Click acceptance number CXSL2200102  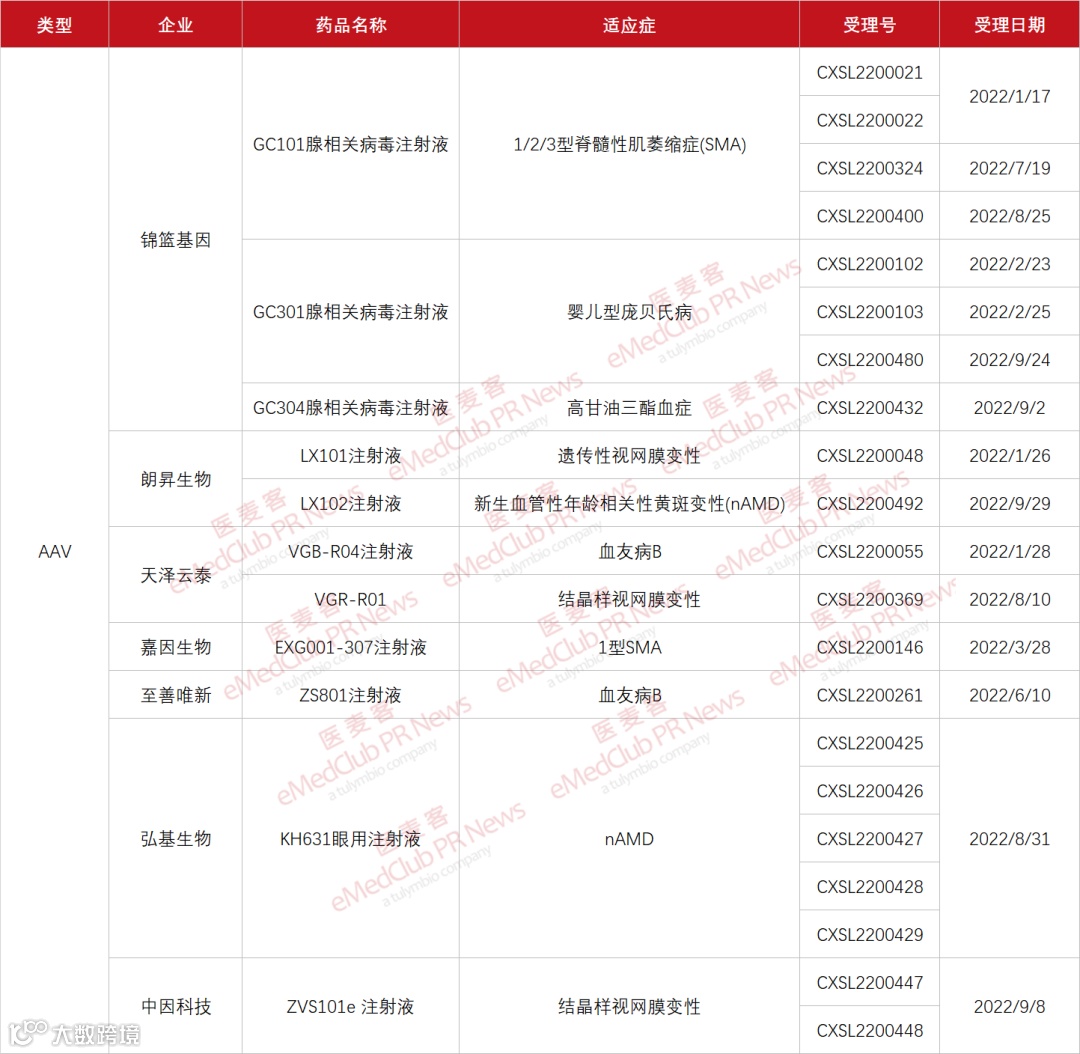[869, 264]
